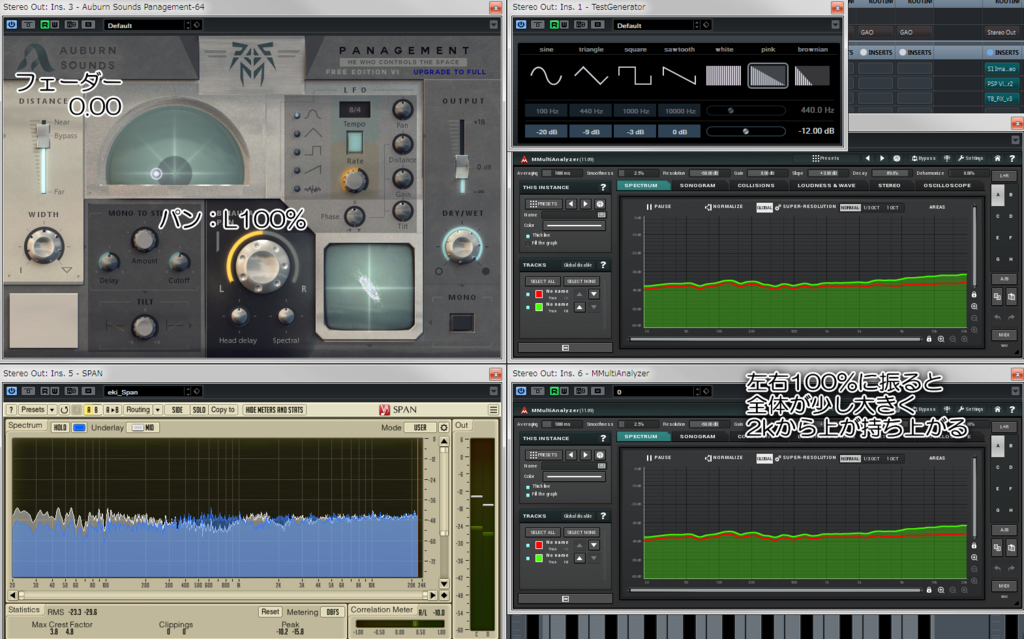
Task: Open SPAN Mode USER selector
Action: (x=420, y=427)
